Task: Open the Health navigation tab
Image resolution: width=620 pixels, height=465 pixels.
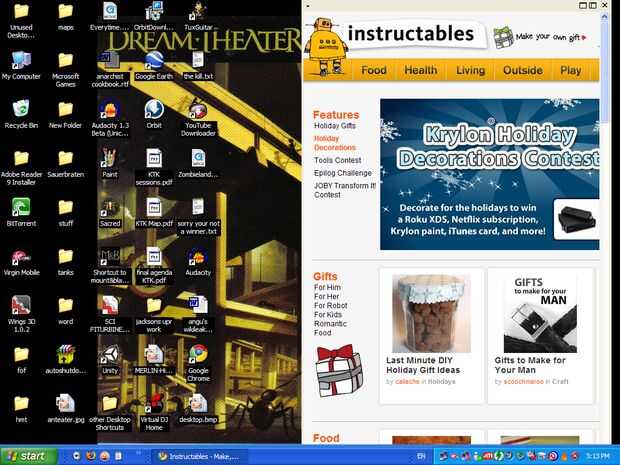Action: (x=421, y=70)
